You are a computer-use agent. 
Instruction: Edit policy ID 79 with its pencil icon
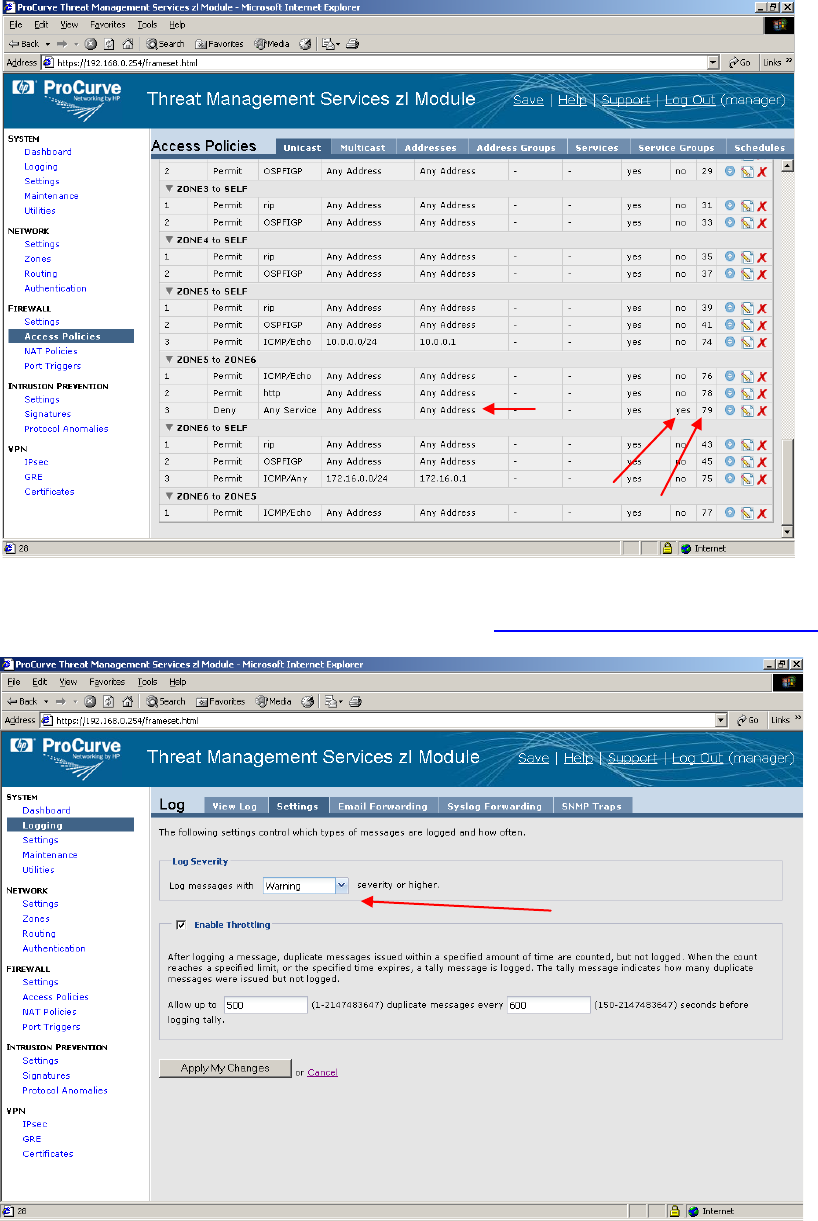746,410
